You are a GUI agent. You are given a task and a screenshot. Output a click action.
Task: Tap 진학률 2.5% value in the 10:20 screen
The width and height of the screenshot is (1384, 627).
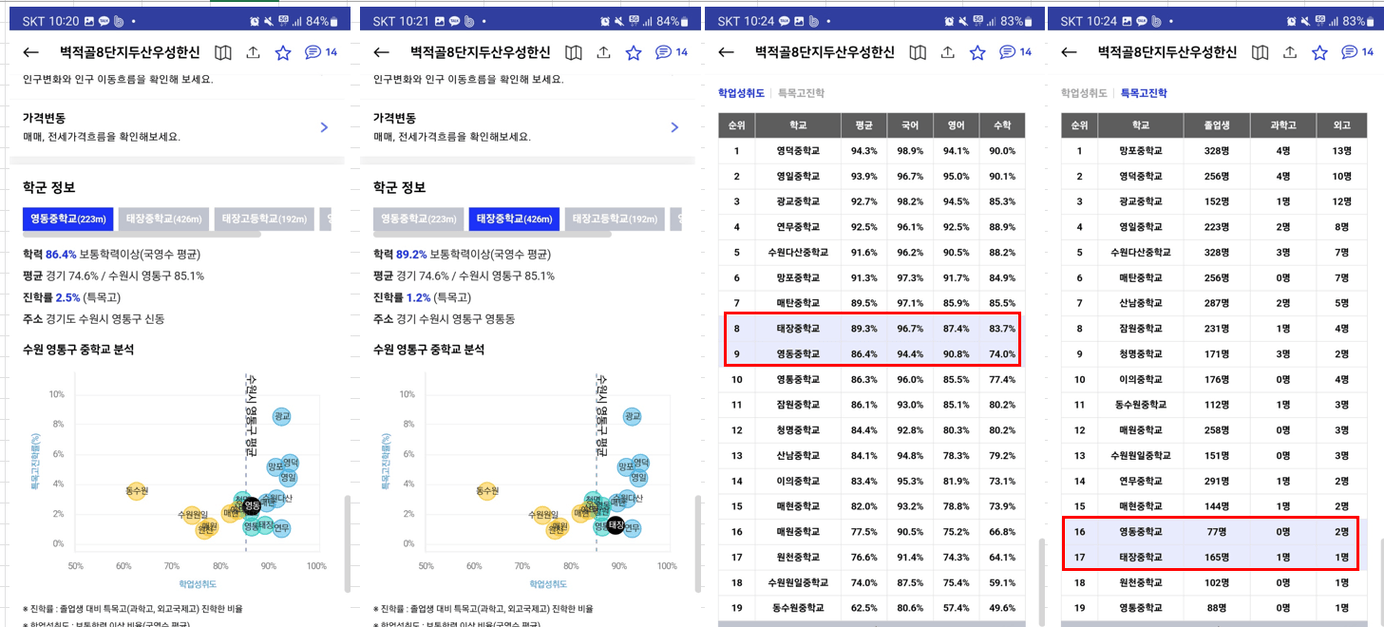(67, 297)
